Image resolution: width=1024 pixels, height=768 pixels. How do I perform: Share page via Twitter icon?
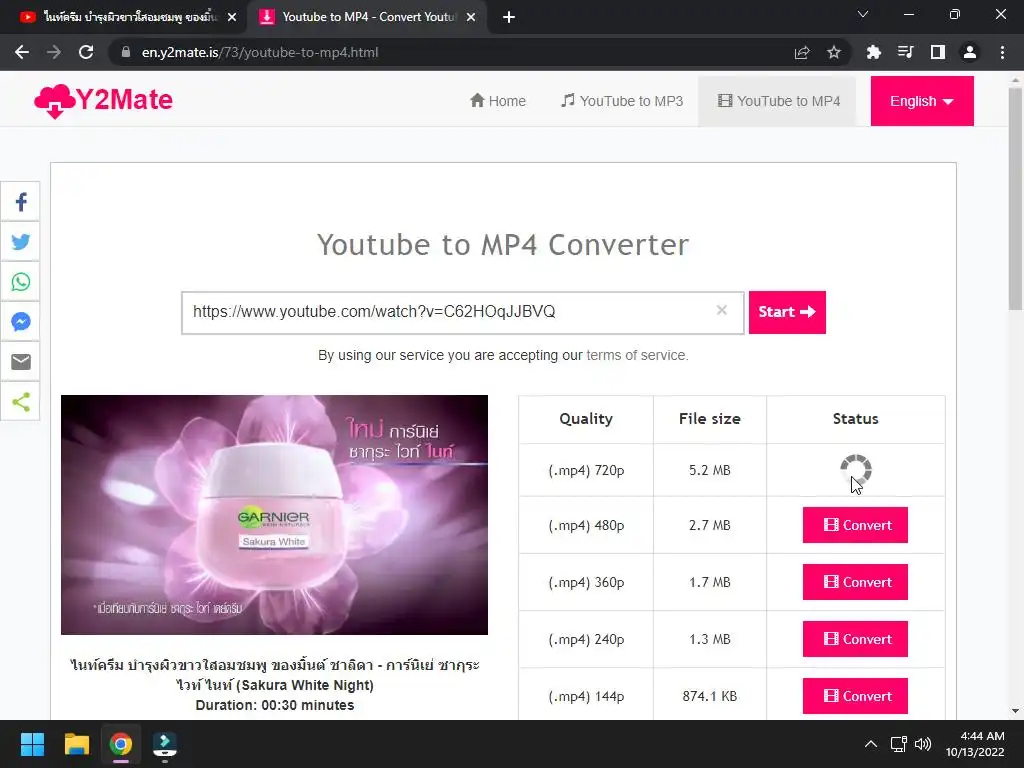click(20, 242)
